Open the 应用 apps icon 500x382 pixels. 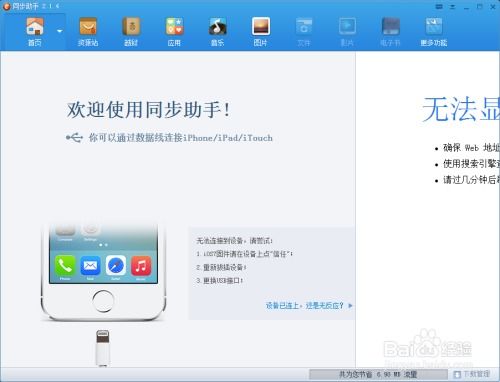(174, 32)
